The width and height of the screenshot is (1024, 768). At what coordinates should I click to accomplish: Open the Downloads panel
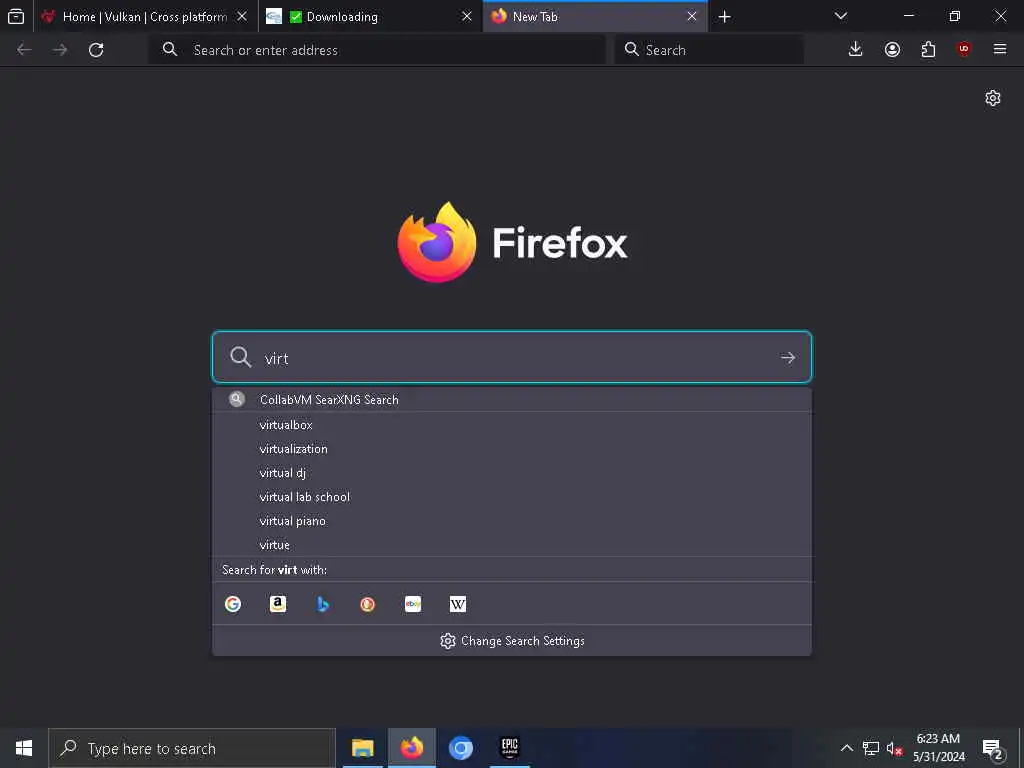(856, 49)
